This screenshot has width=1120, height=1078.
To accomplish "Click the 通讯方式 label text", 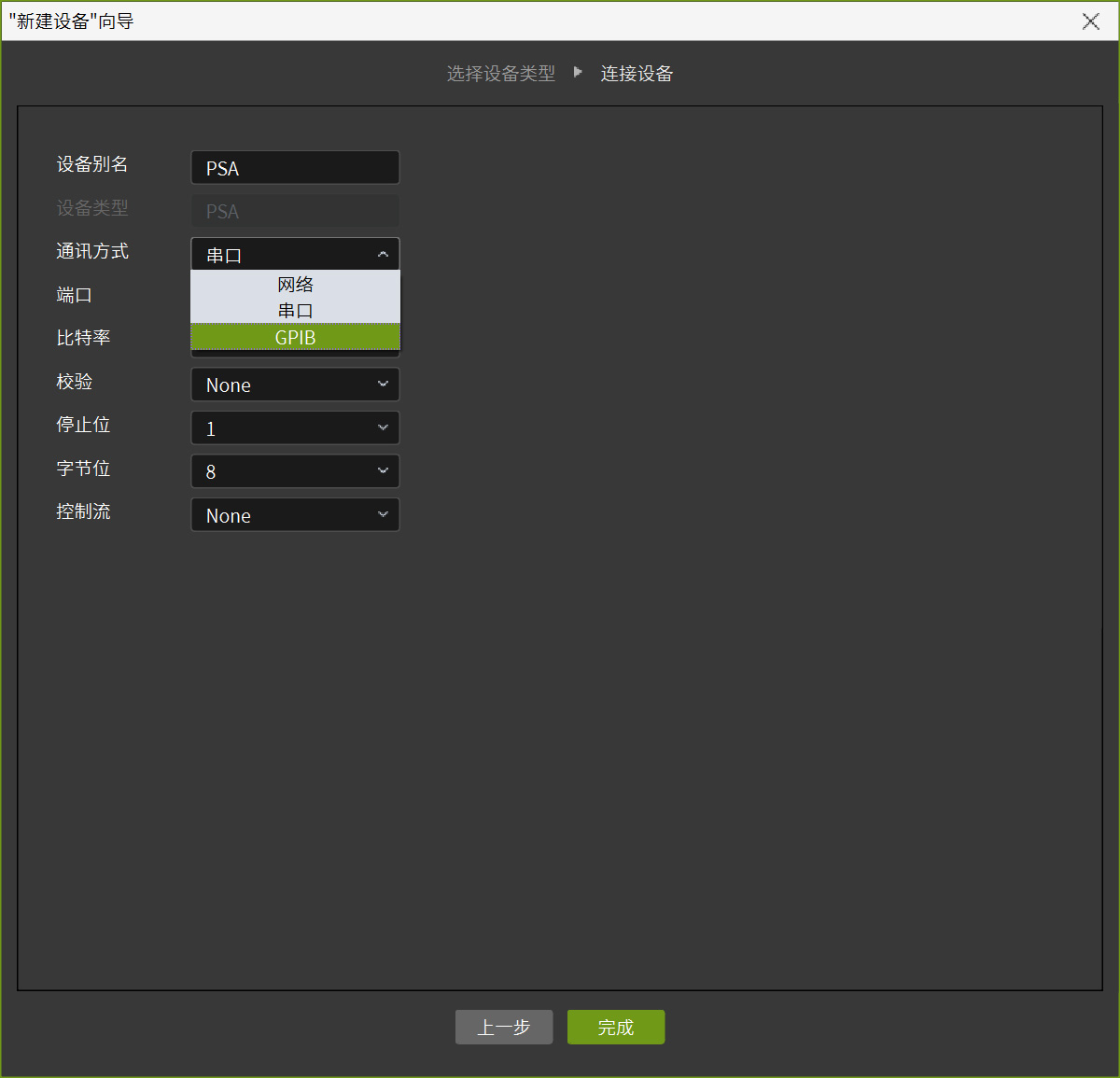I will (x=92, y=251).
